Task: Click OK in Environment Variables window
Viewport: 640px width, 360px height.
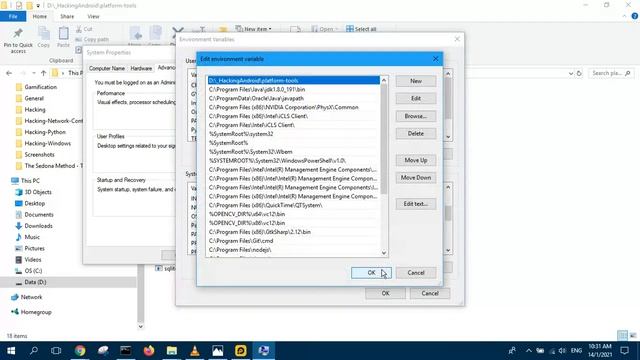Action: [385, 293]
